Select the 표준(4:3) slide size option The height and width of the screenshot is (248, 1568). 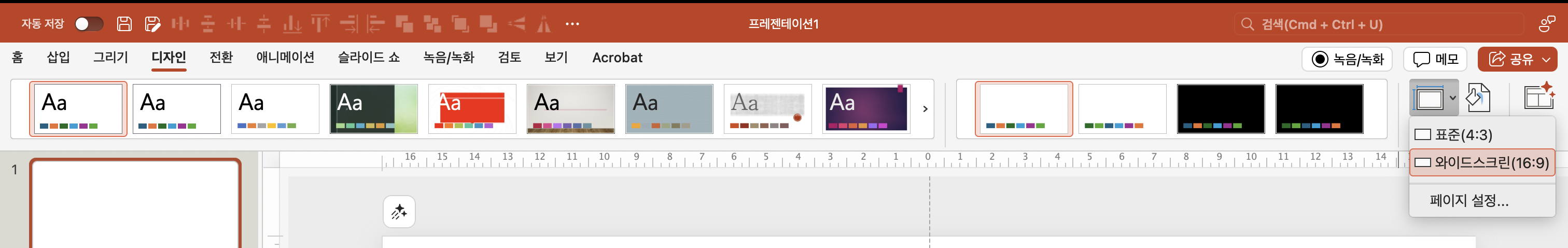tap(1463, 135)
